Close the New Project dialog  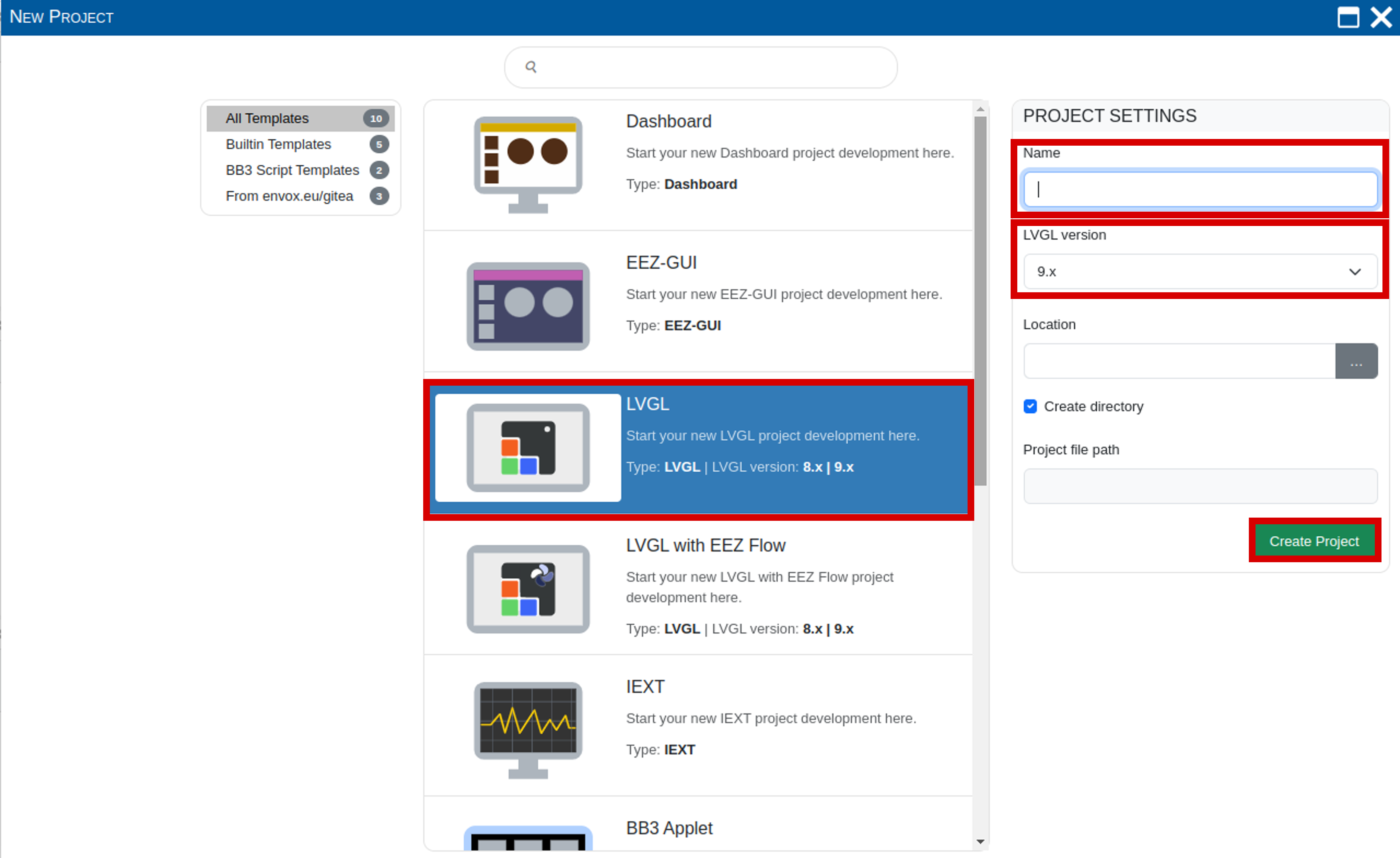pos(1381,17)
